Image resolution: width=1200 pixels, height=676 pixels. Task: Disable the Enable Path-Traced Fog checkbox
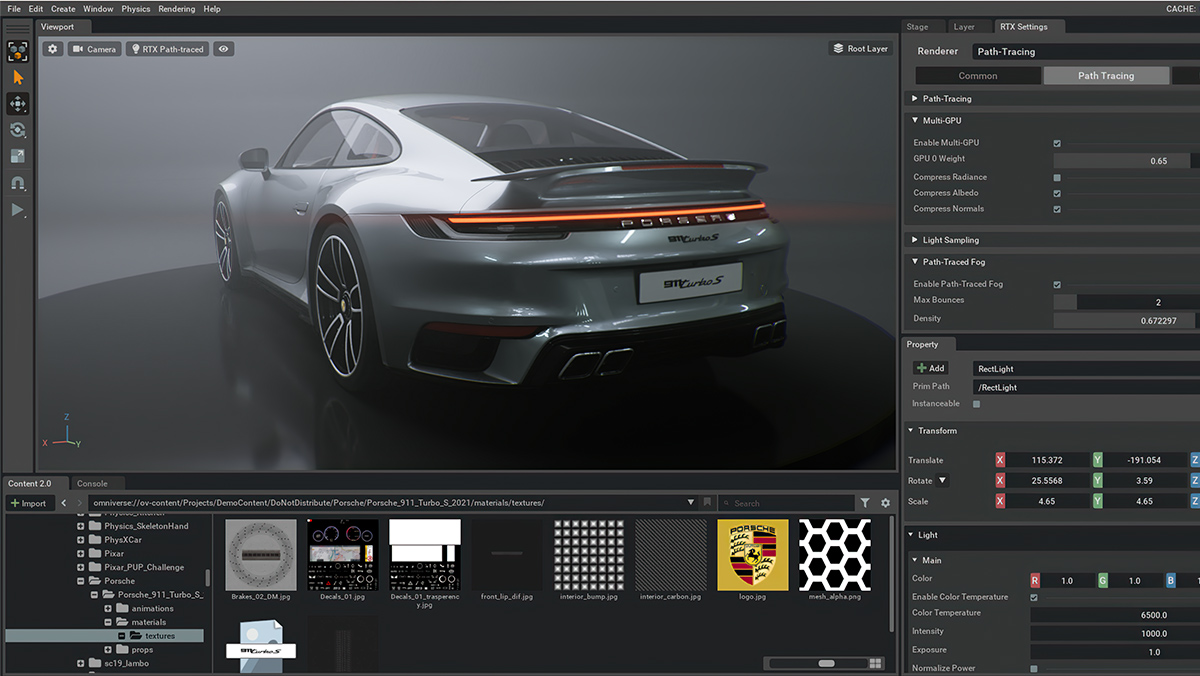1056,284
